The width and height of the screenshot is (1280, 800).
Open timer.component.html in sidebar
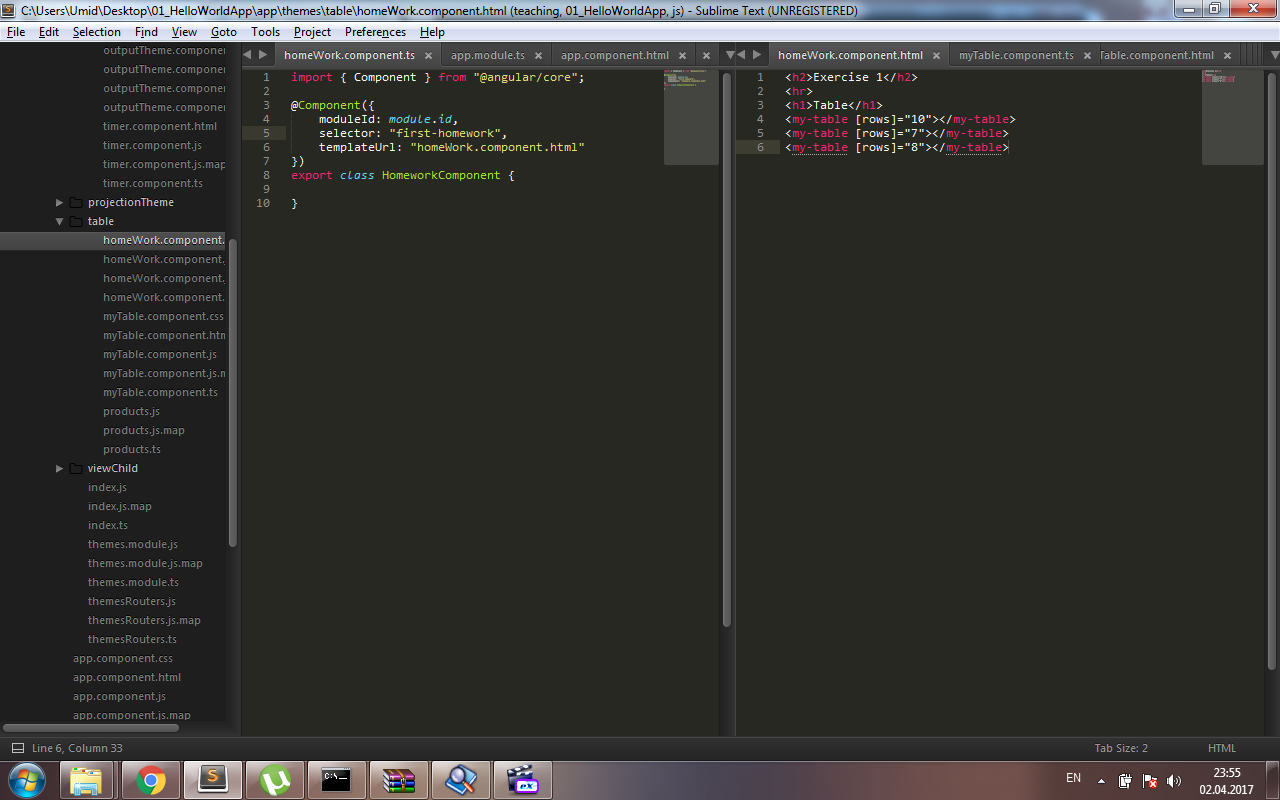click(160, 126)
